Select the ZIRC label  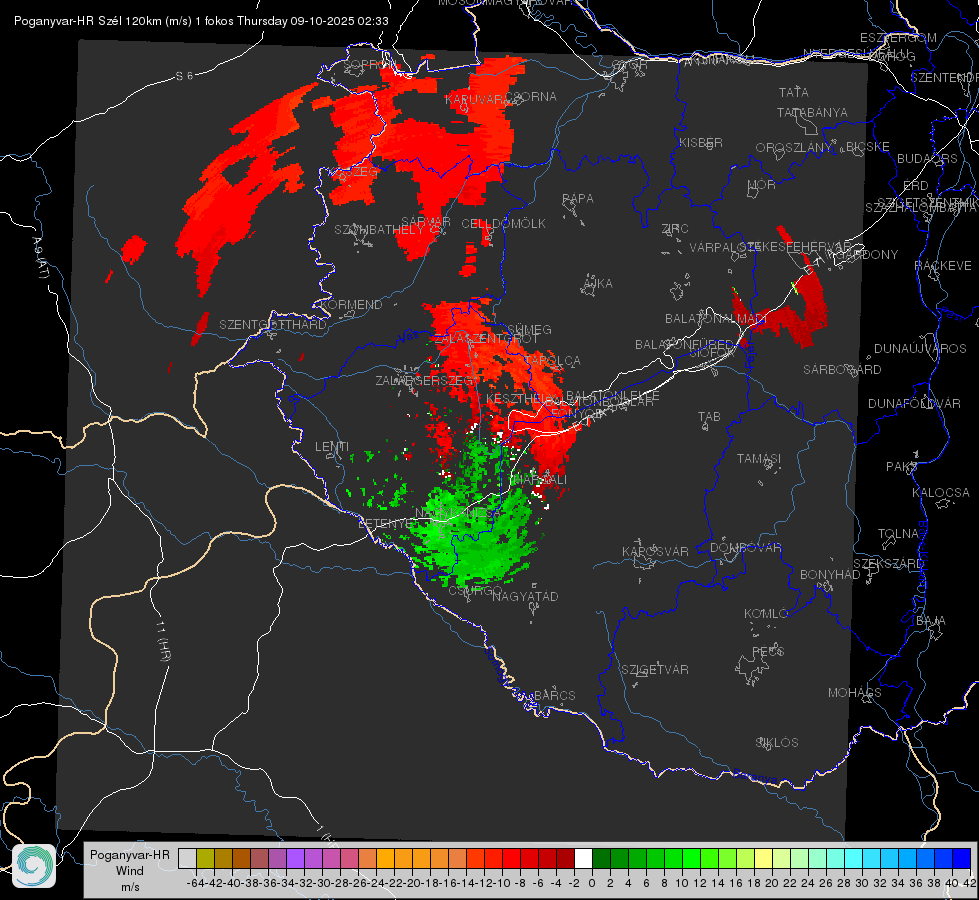[675, 229]
